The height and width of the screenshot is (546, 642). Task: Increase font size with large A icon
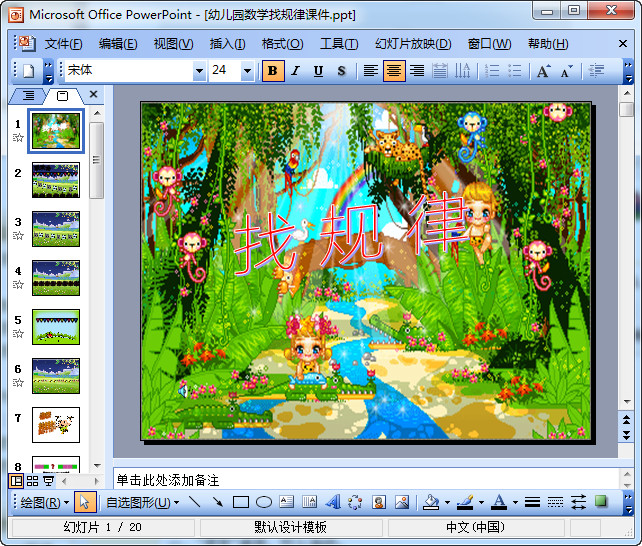click(x=544, y=71)
